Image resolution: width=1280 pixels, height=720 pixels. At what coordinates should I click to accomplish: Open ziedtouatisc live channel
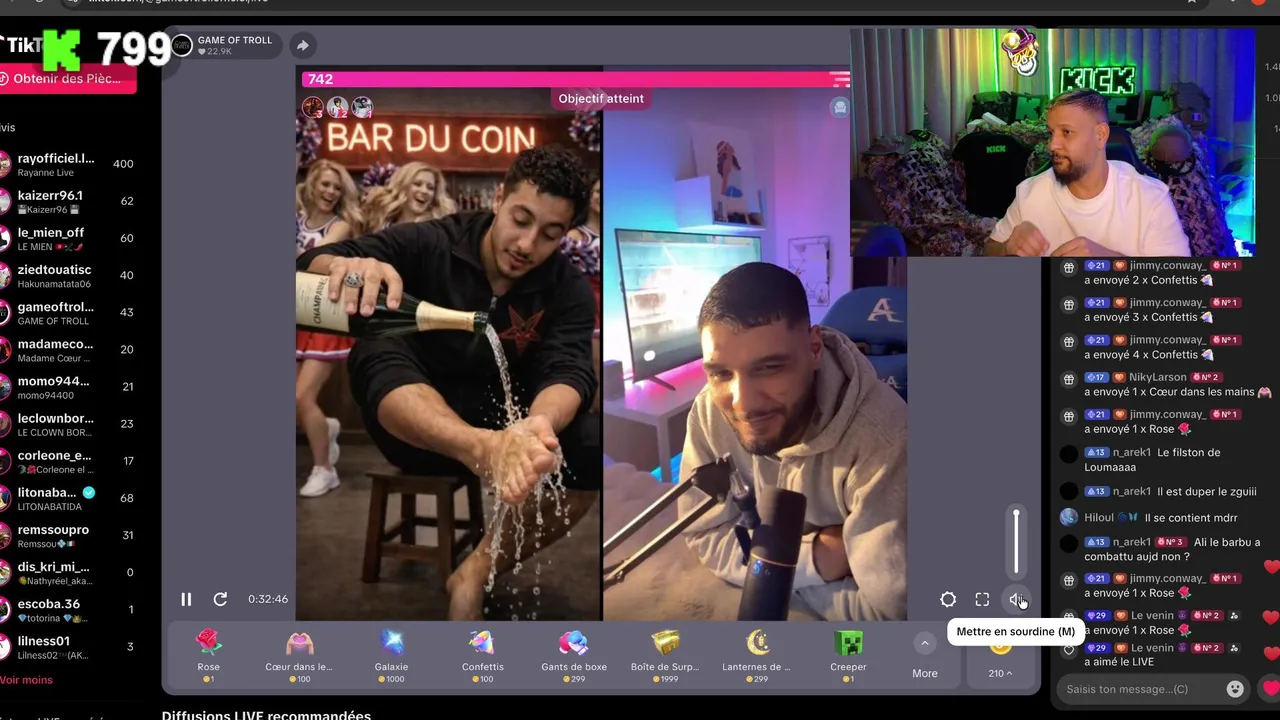click(x=68, y=276)
